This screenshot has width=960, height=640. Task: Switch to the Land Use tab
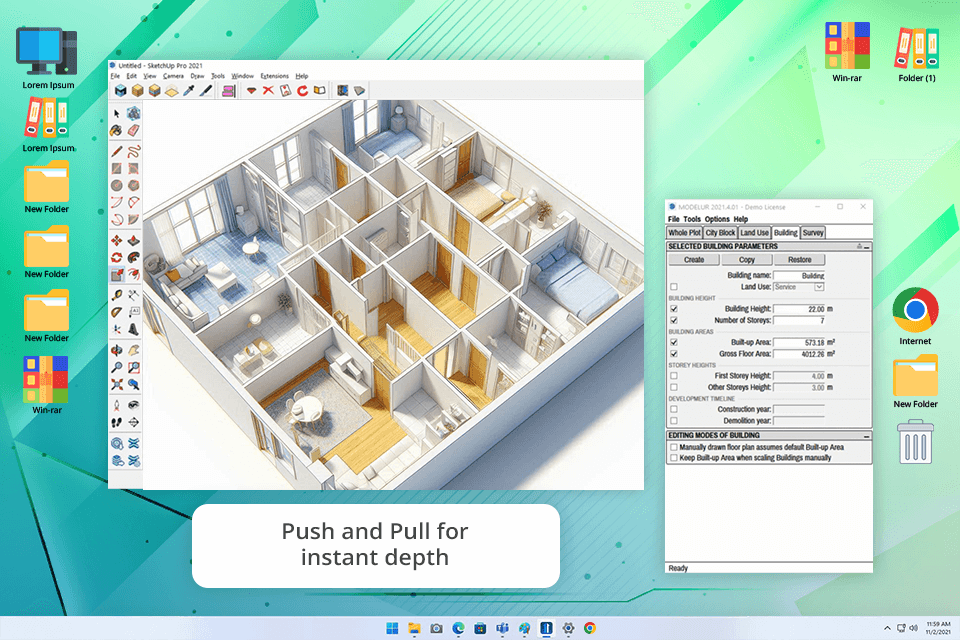click(x=754, y=233)
